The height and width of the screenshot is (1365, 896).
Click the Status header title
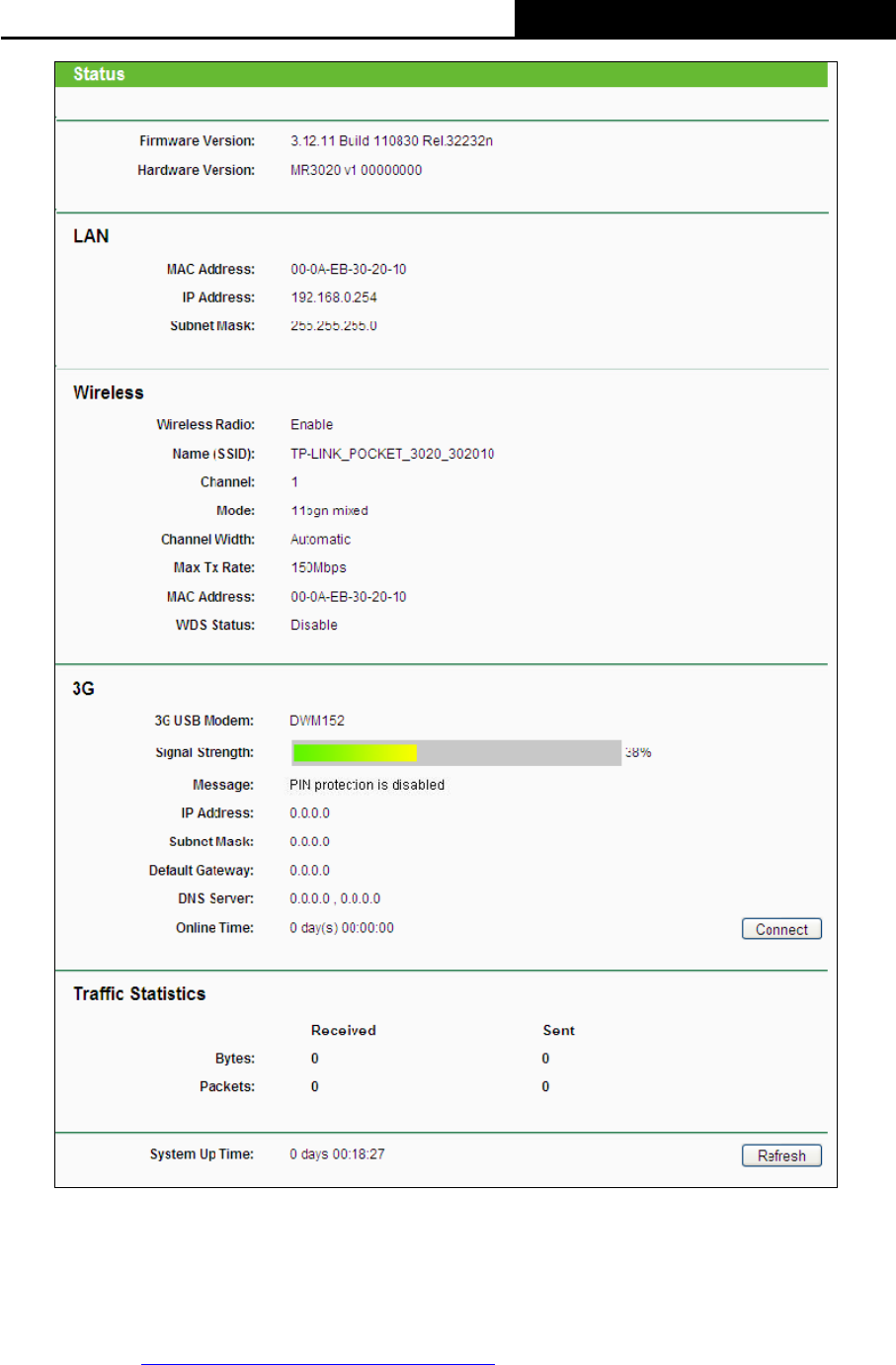99,74
